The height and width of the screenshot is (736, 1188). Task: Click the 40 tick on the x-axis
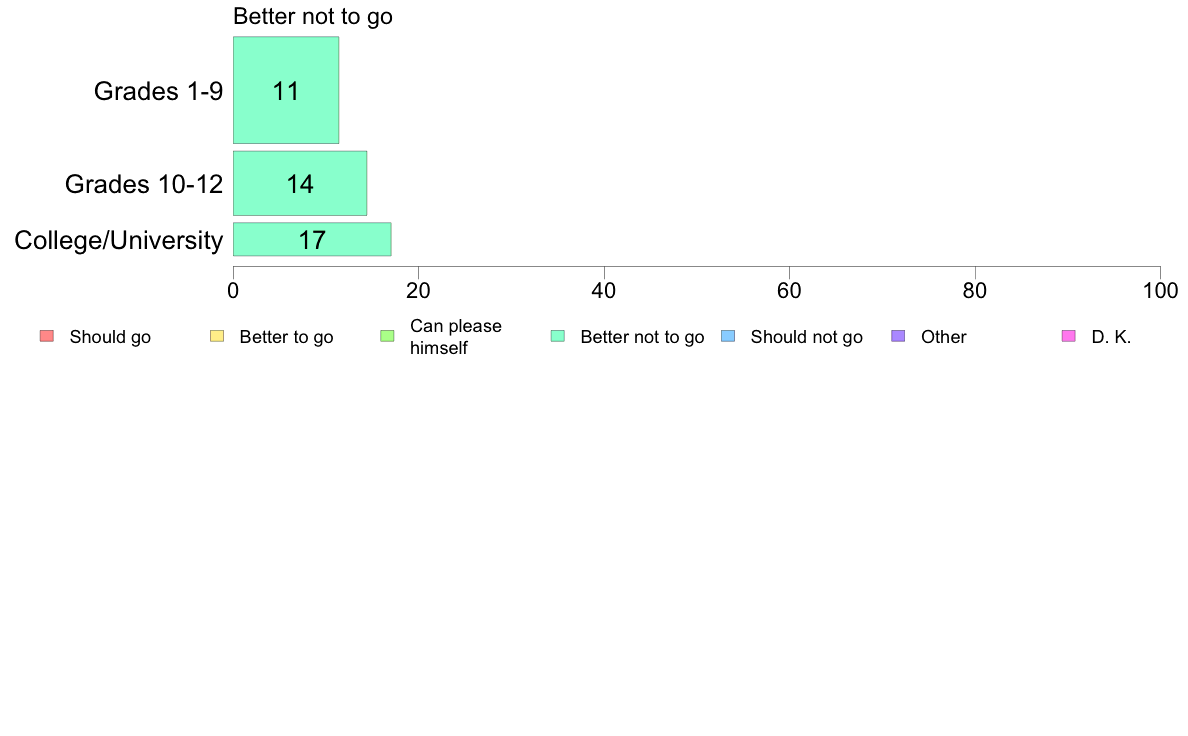604,291
